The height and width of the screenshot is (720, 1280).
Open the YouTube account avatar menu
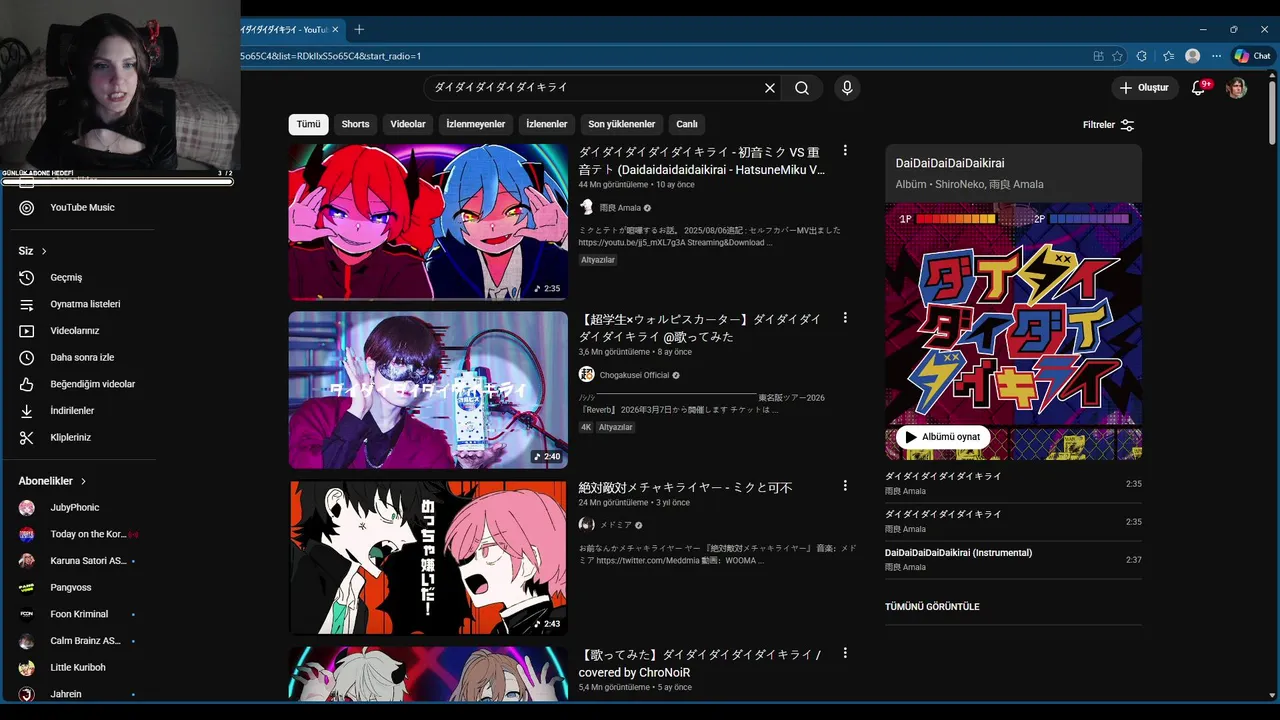tap(1237, 88)
